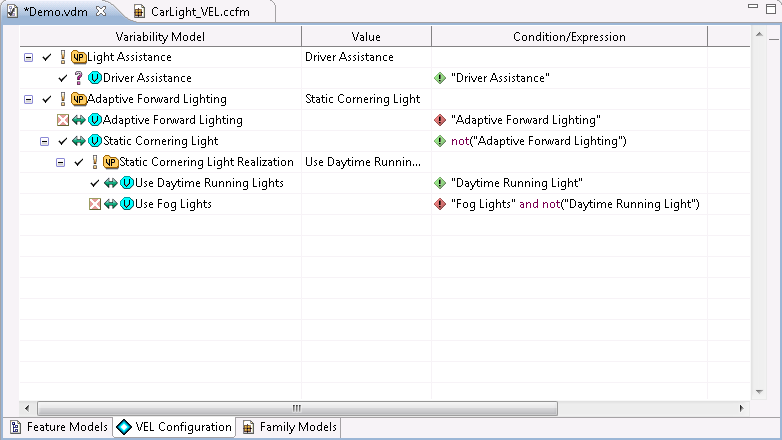
Task: Open the Family Models bottom tab
Action: [x=290, y=427]
